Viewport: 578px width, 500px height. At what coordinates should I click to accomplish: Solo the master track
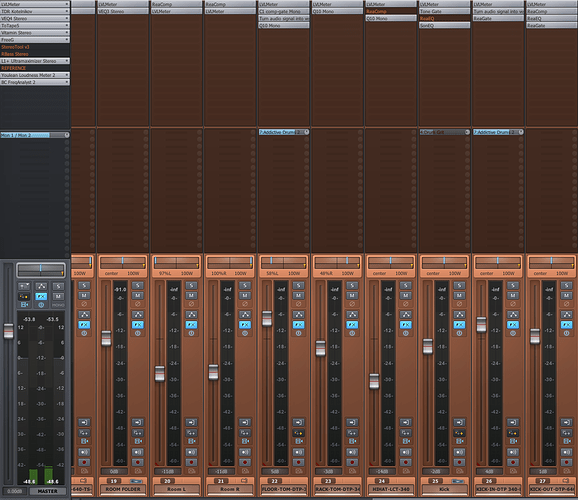58,286
